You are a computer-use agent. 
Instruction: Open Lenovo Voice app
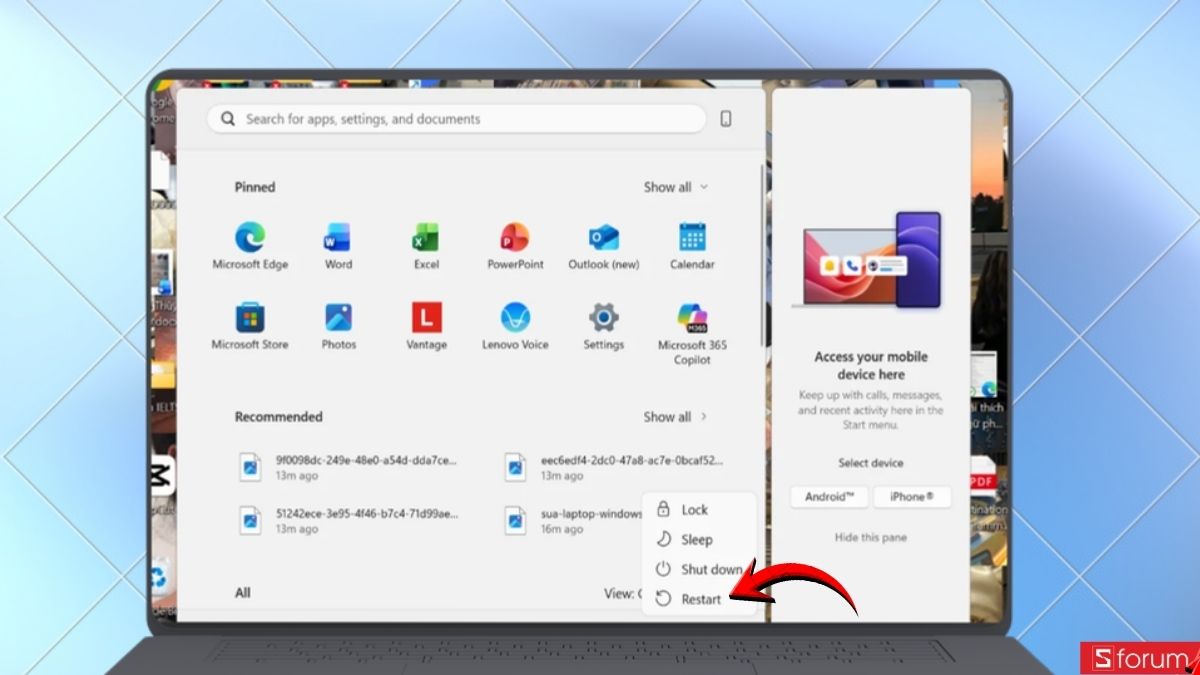(515, 326)
